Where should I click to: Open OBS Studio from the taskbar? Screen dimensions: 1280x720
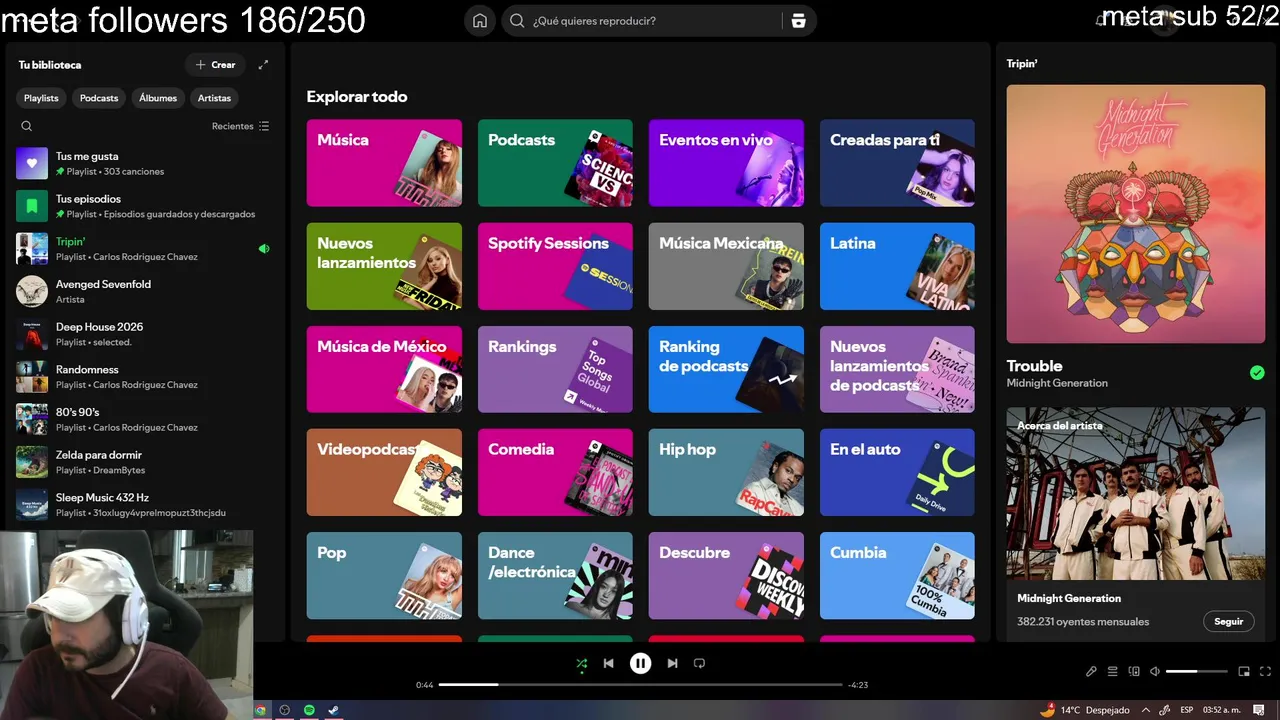tap(285, 710)
